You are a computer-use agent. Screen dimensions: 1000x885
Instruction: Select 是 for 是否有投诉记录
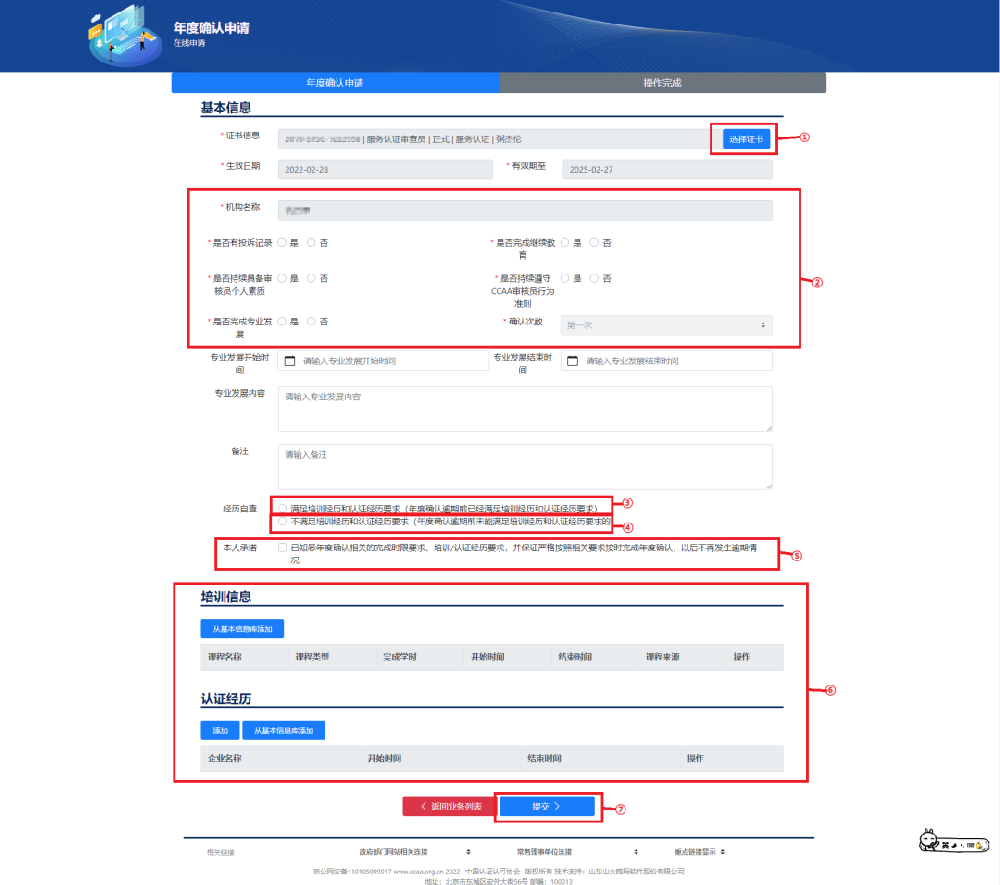283,242
